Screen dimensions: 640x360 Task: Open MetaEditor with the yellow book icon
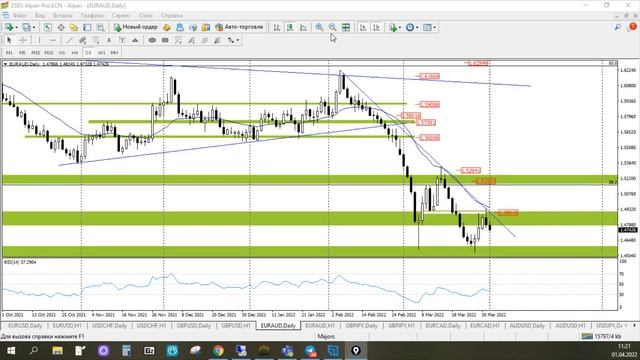pyautogui.click(x=167, y=27)
